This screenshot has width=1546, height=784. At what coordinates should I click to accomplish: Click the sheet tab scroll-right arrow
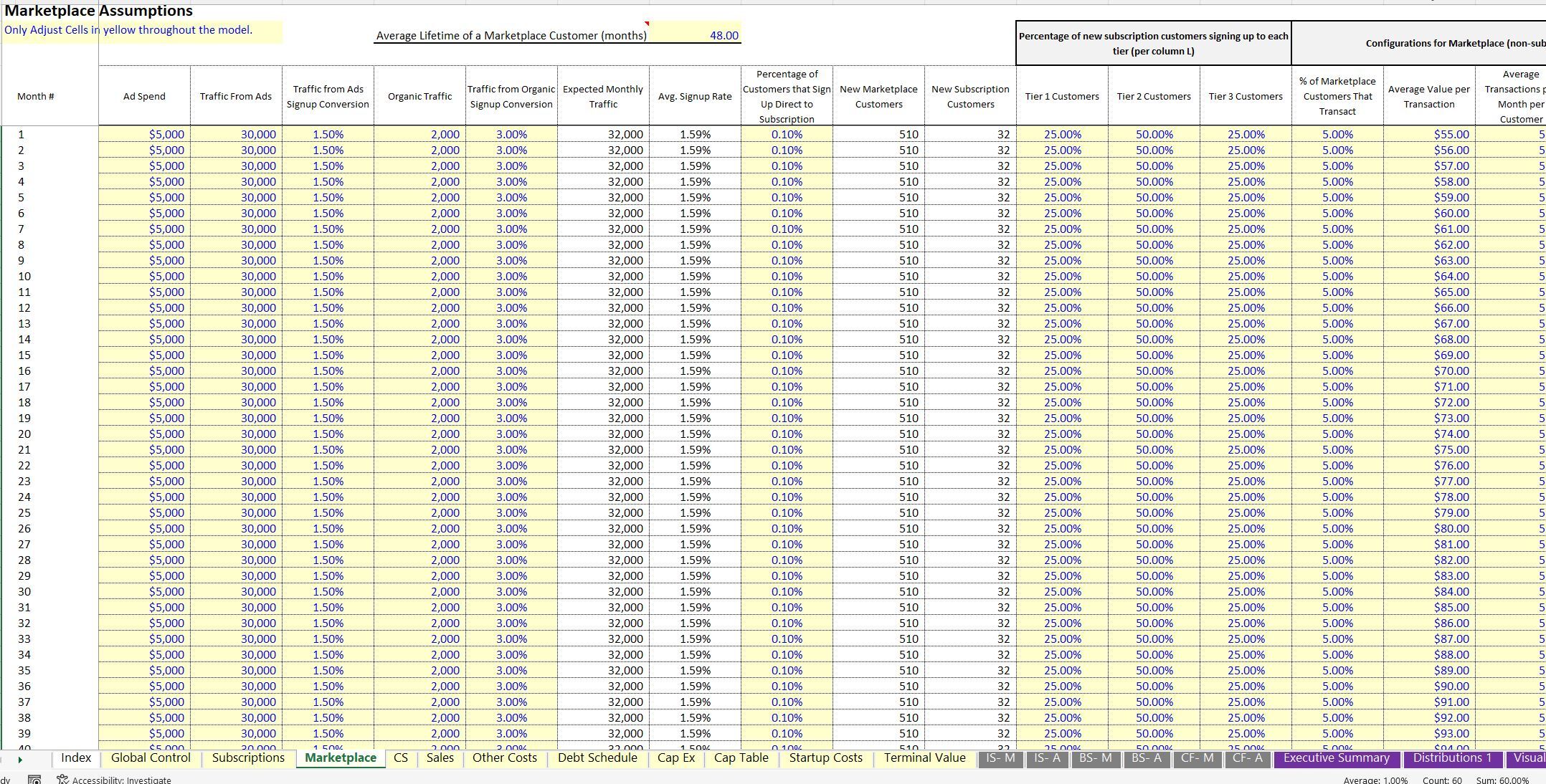(x=20, y=759)
